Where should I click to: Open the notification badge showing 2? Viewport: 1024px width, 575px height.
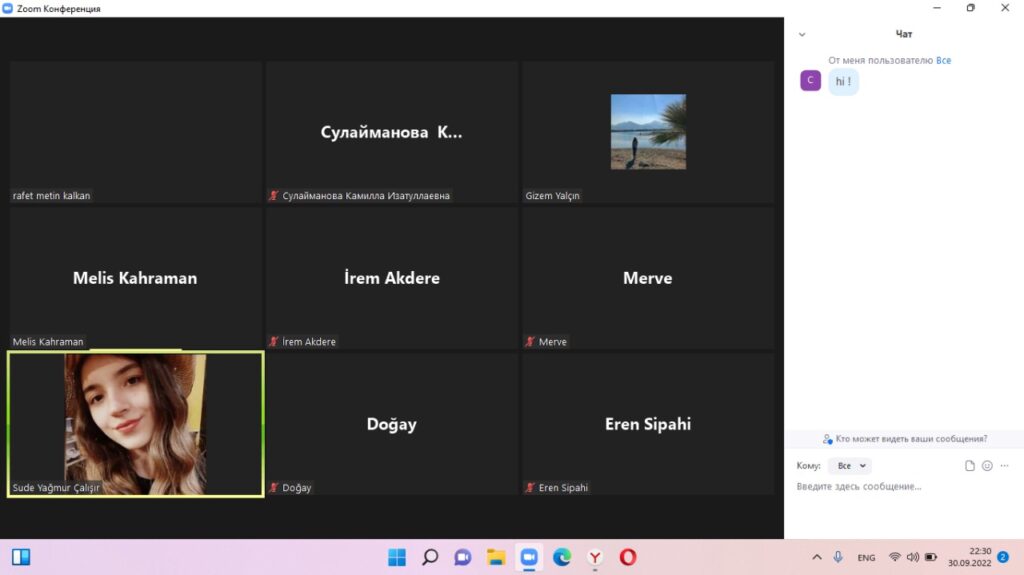point(1004,557)
